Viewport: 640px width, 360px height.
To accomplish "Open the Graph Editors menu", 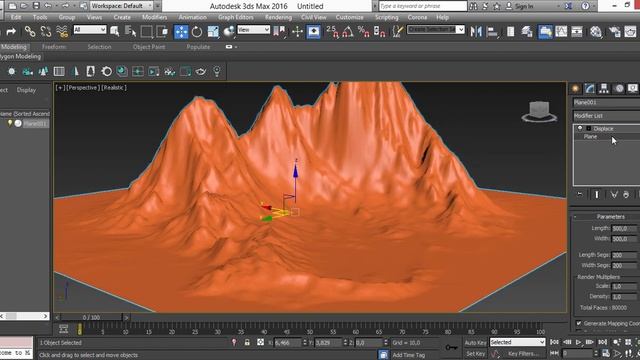I will [236, 17].
